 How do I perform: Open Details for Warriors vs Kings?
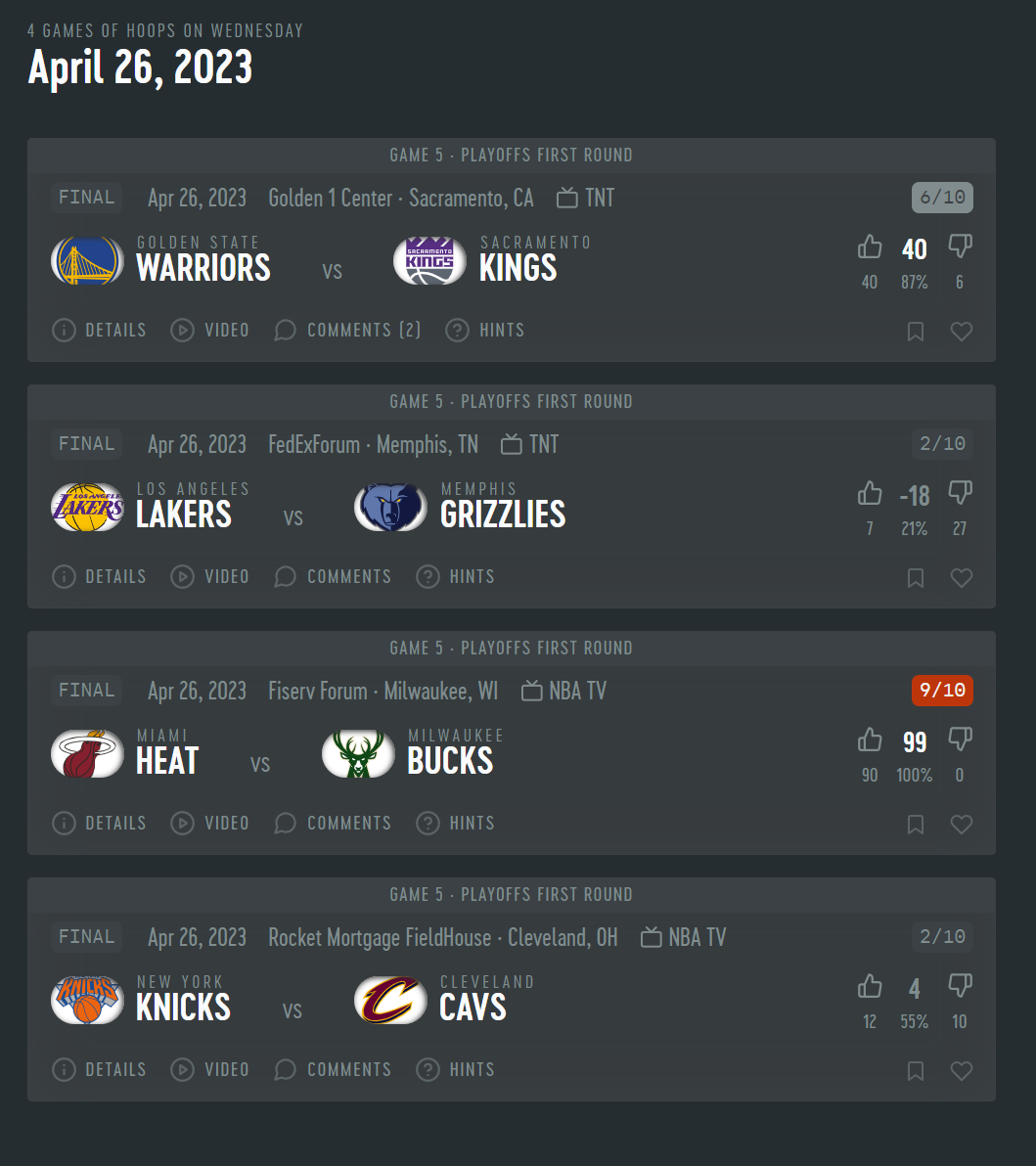point(99,331)
